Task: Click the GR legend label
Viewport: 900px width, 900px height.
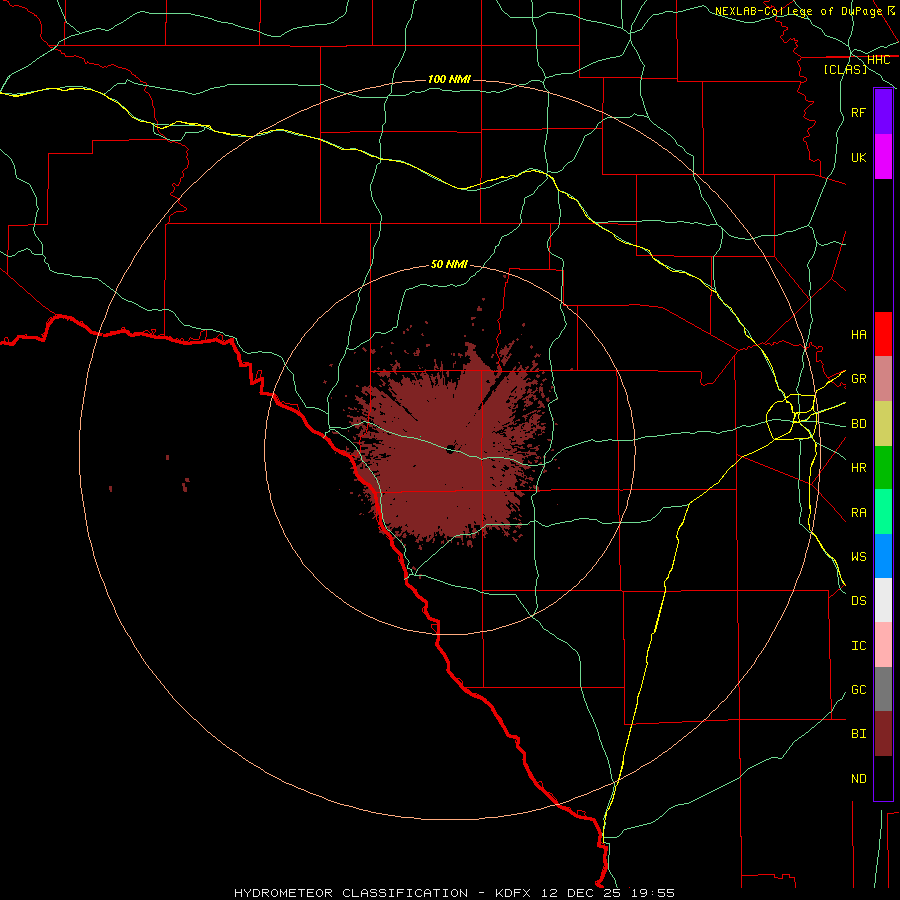Action: tap(859, 378)
